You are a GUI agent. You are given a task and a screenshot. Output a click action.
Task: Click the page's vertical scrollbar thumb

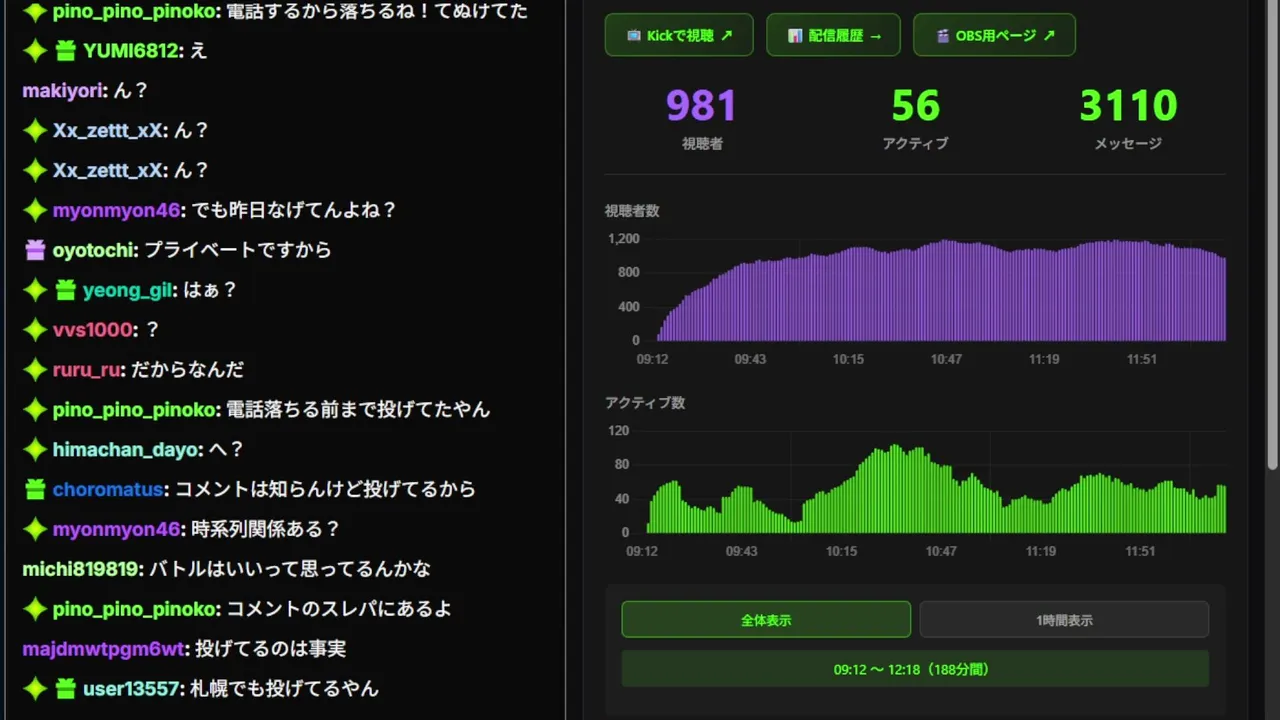point(1273,235)
